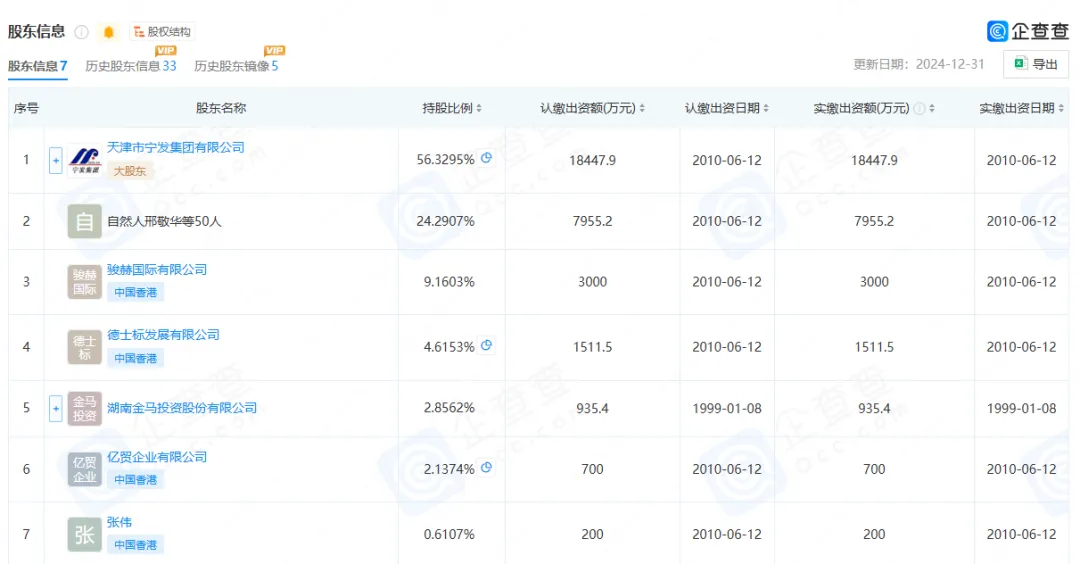Click the 亿贸企业 logo tile

(x=85, y=469)
